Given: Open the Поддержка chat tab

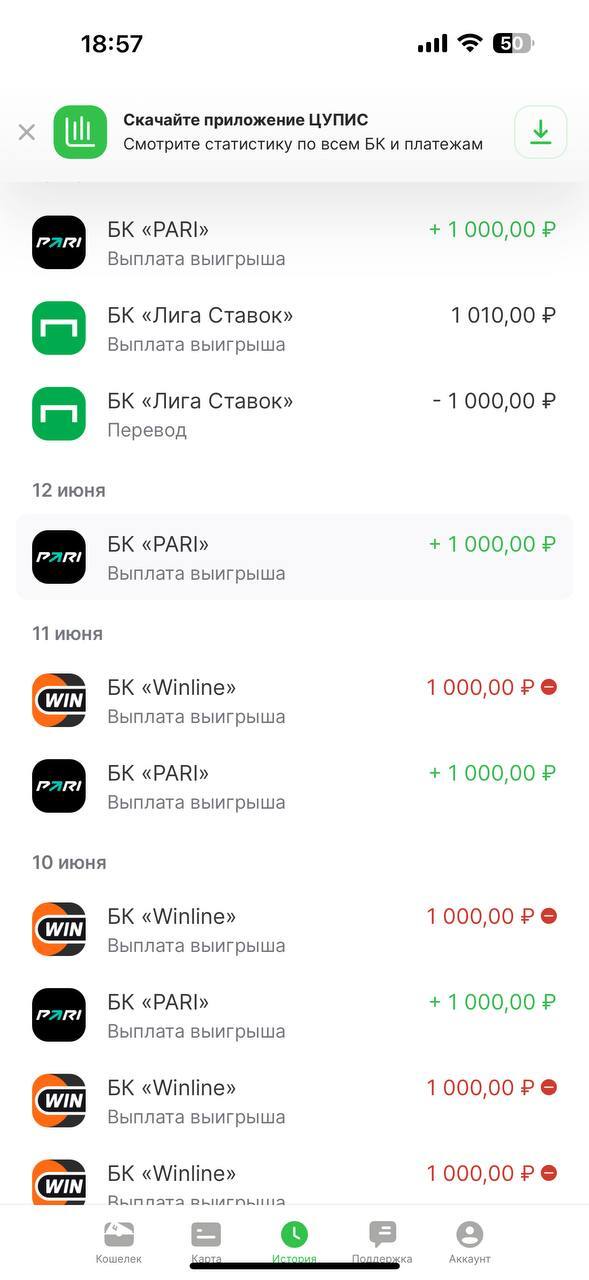Looking at the screenshot, I should [x=382, y=1243].
